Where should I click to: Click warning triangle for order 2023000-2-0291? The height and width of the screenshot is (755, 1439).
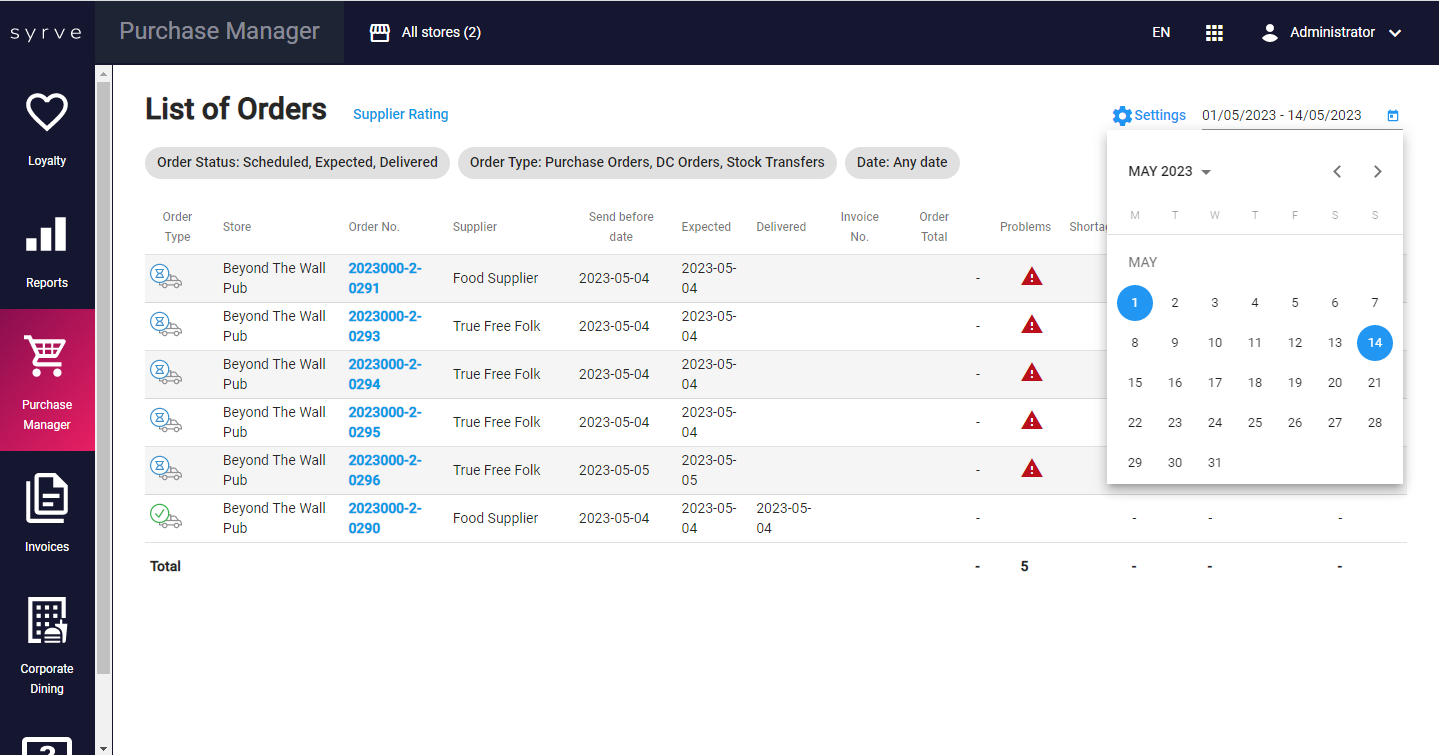pos(1032,277)
